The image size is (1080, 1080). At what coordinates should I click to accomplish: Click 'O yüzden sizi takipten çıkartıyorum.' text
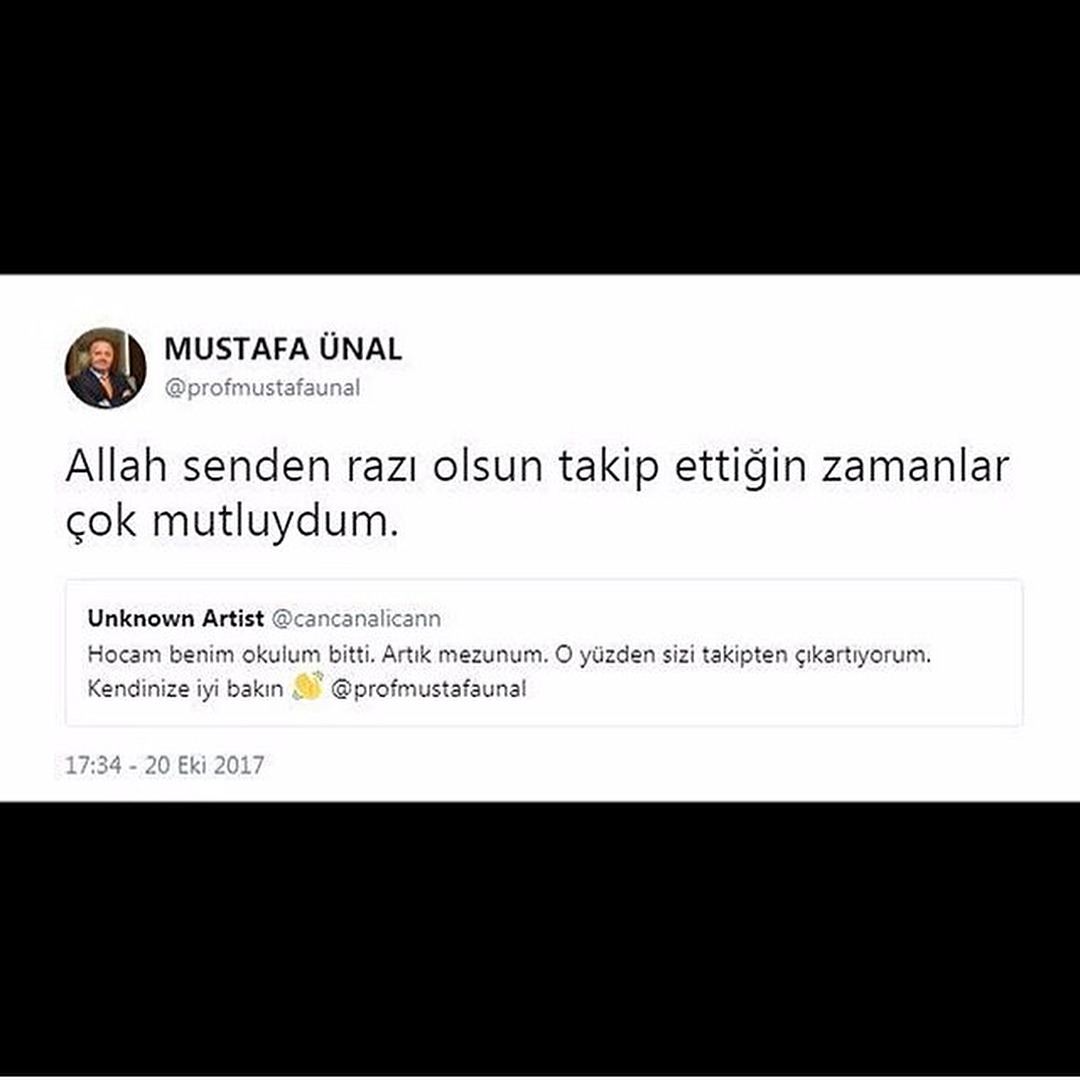[x=742, y=654]
